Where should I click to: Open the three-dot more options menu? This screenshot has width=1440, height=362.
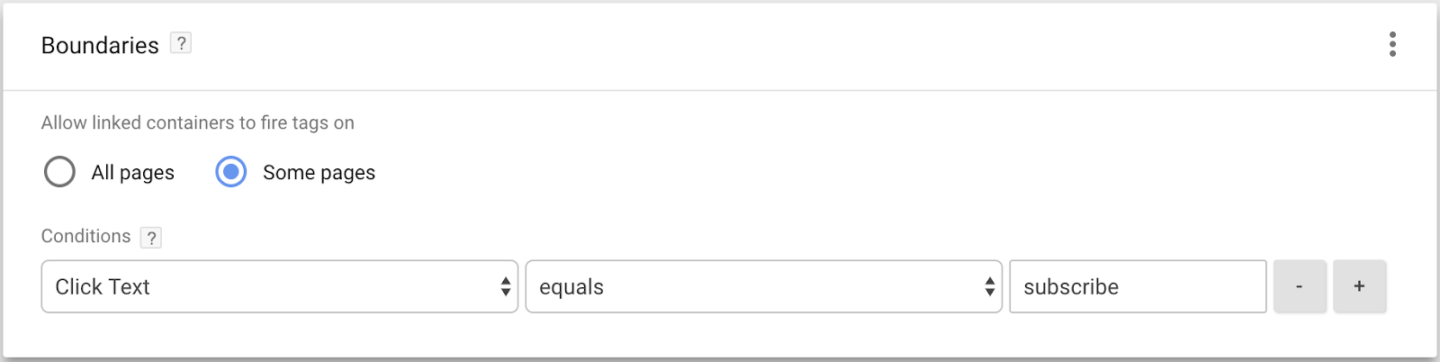click(x=1392, y=45)
